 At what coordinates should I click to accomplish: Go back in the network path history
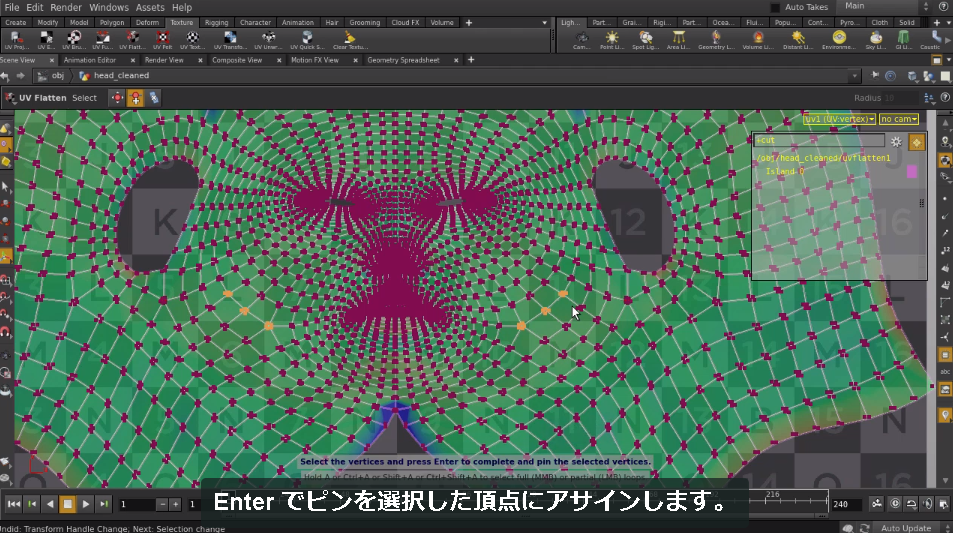click(x=5, y=76)
